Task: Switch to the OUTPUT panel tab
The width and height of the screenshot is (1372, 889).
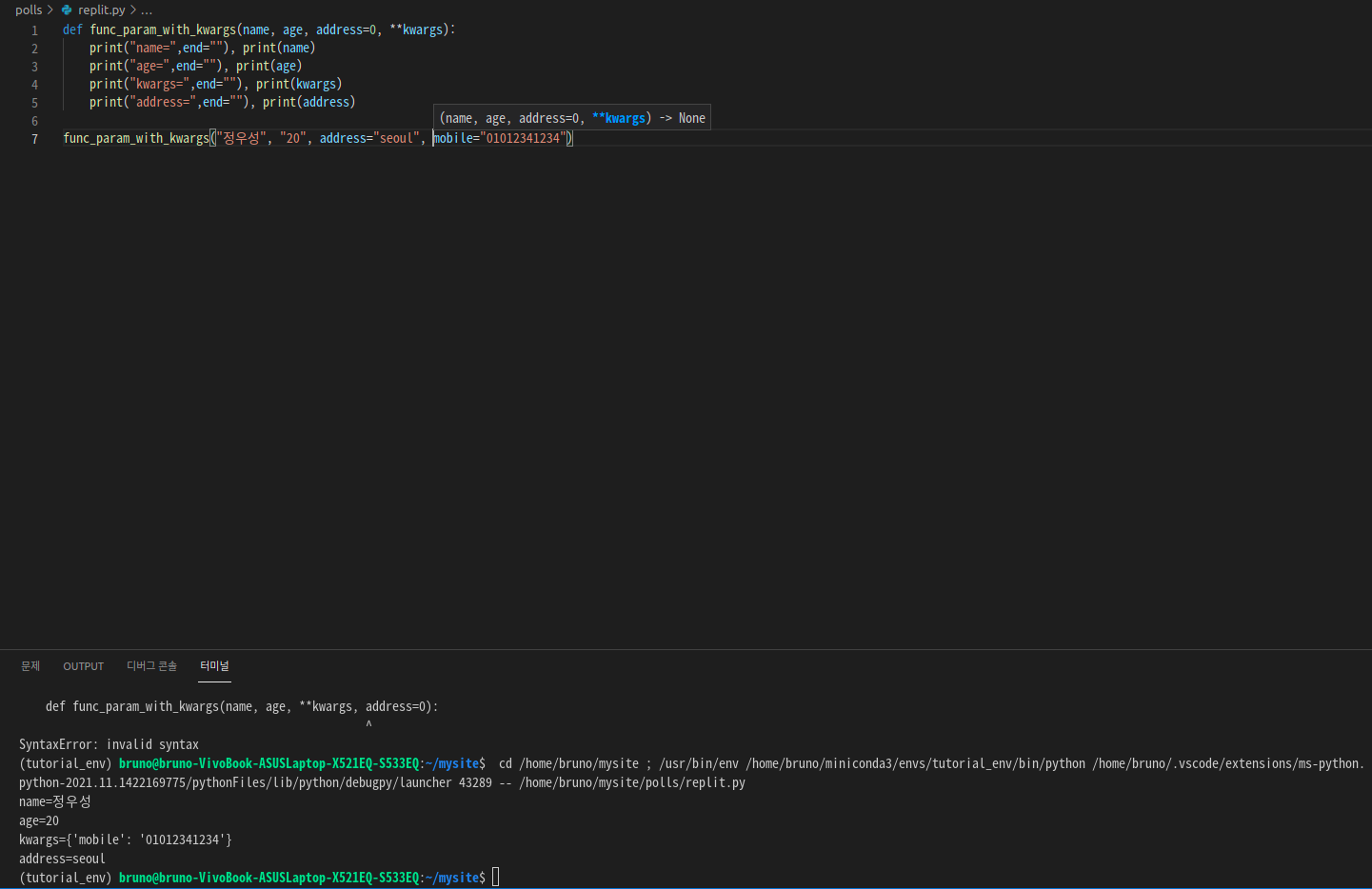Action: point(84,666)
